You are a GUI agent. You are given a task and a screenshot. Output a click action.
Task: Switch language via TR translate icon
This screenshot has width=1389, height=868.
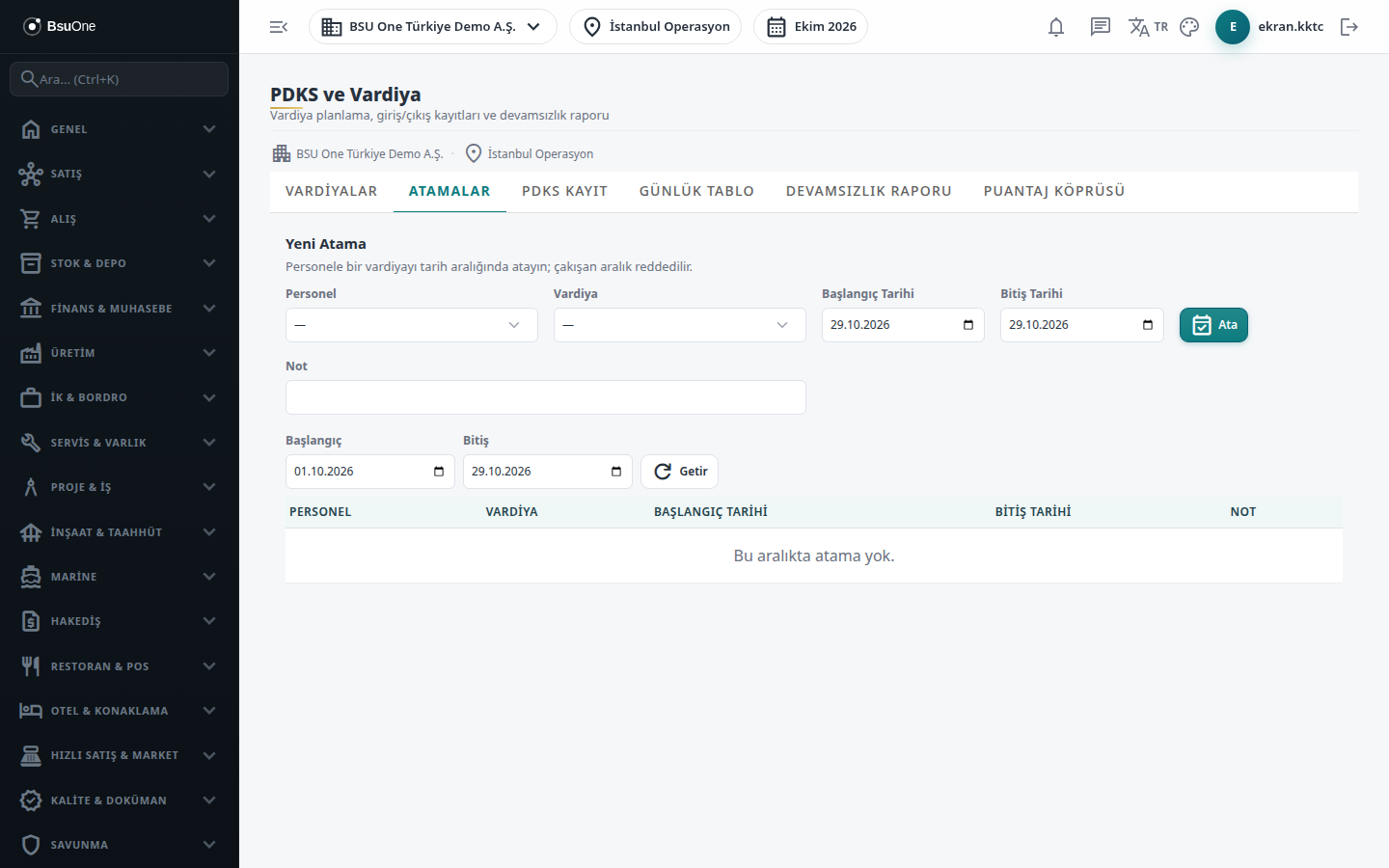[1148, 27]
